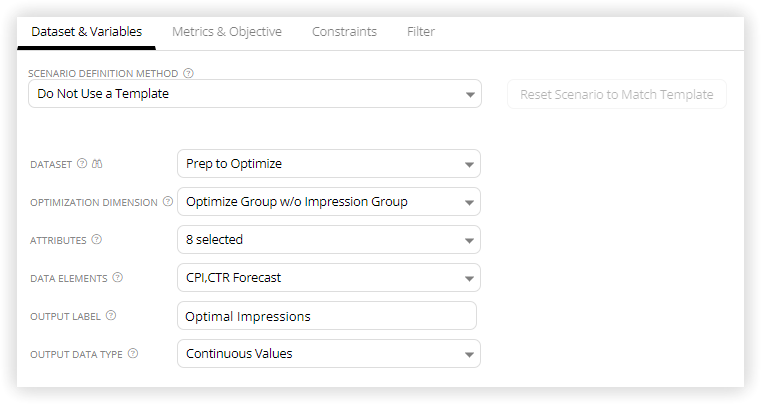Expand the Continuous Values dropdown
Viewport: 761px width, 404px height.
pos(329,354)
